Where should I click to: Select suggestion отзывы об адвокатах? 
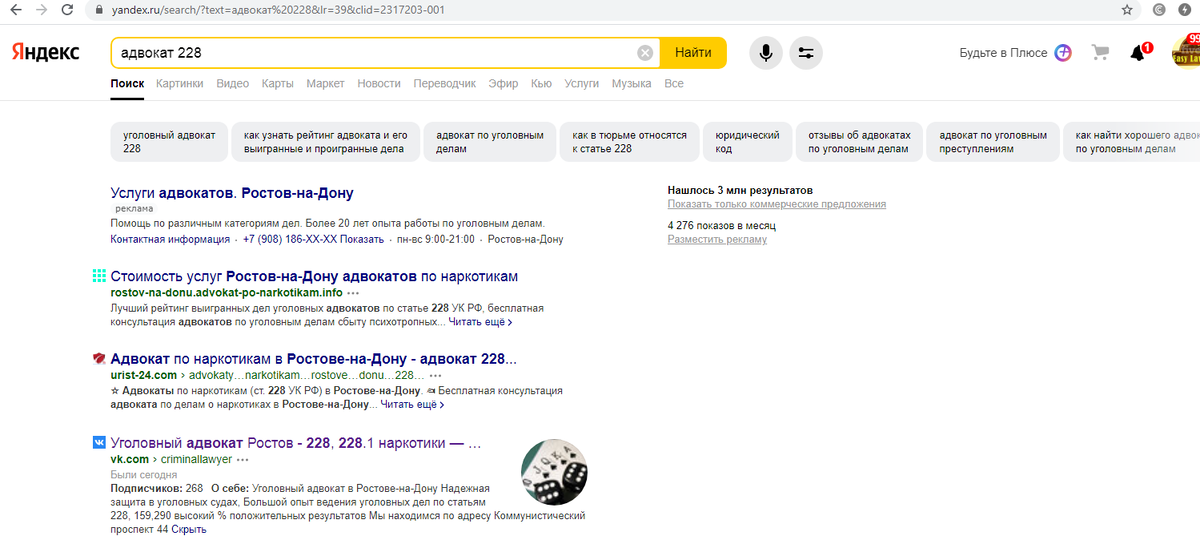[860, 141]
